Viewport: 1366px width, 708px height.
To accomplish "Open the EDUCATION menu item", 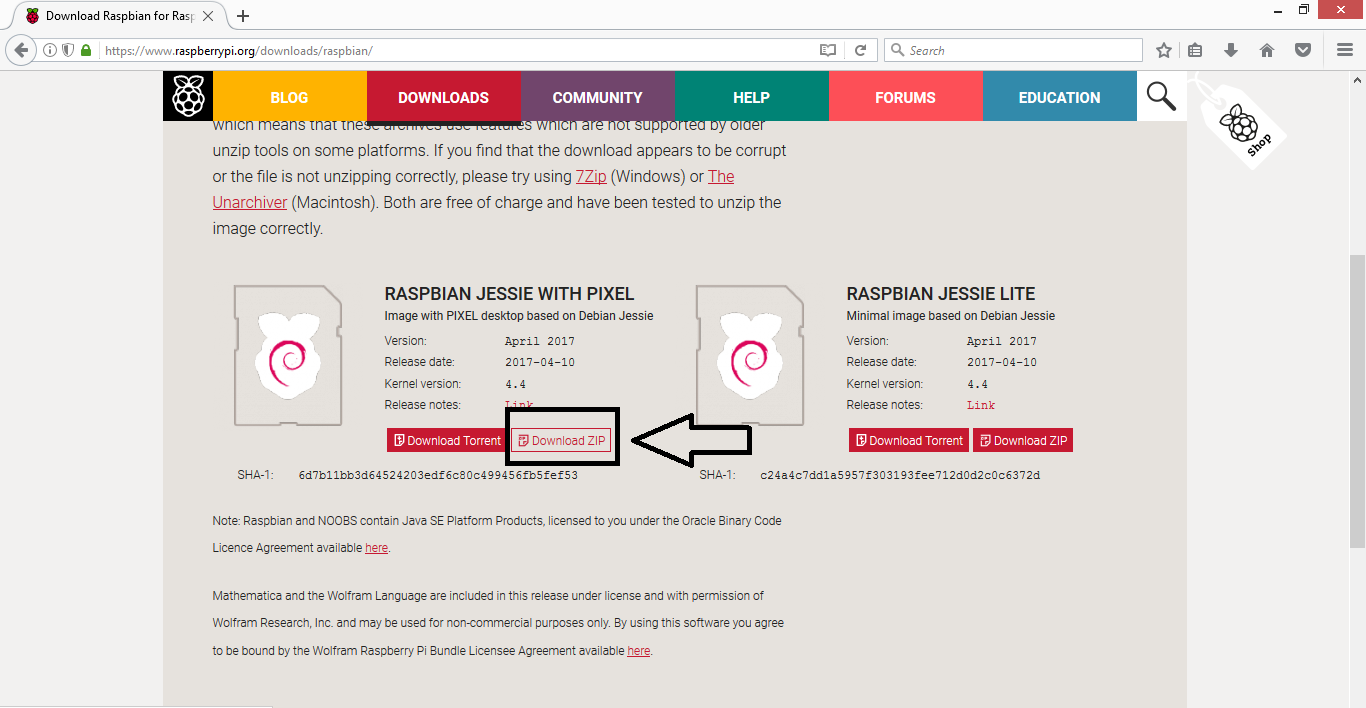I will (1060, 97).
